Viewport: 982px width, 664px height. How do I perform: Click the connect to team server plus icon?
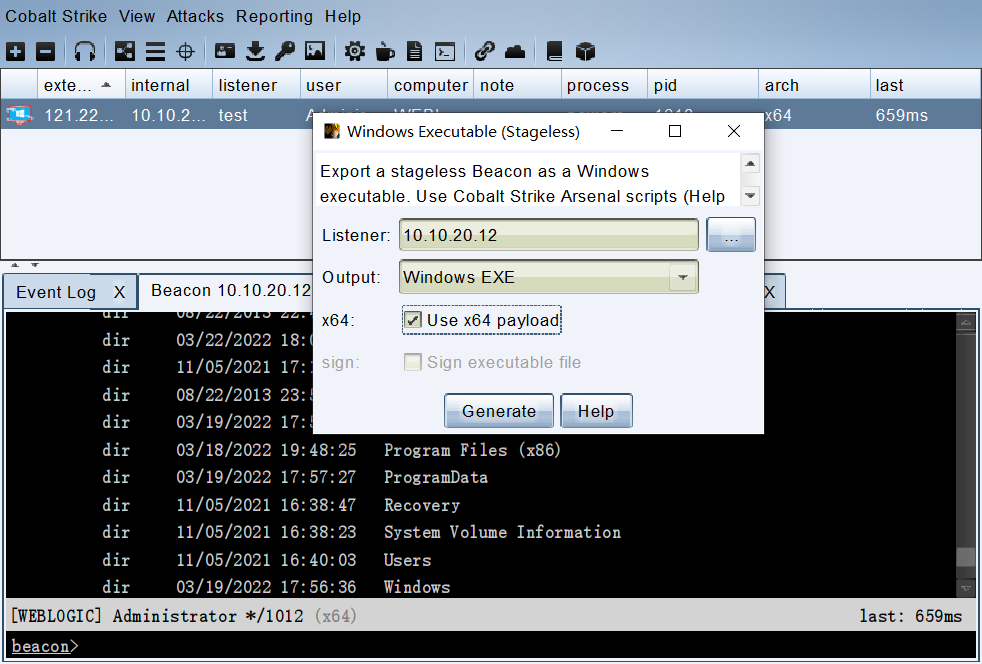click(16, 51)
